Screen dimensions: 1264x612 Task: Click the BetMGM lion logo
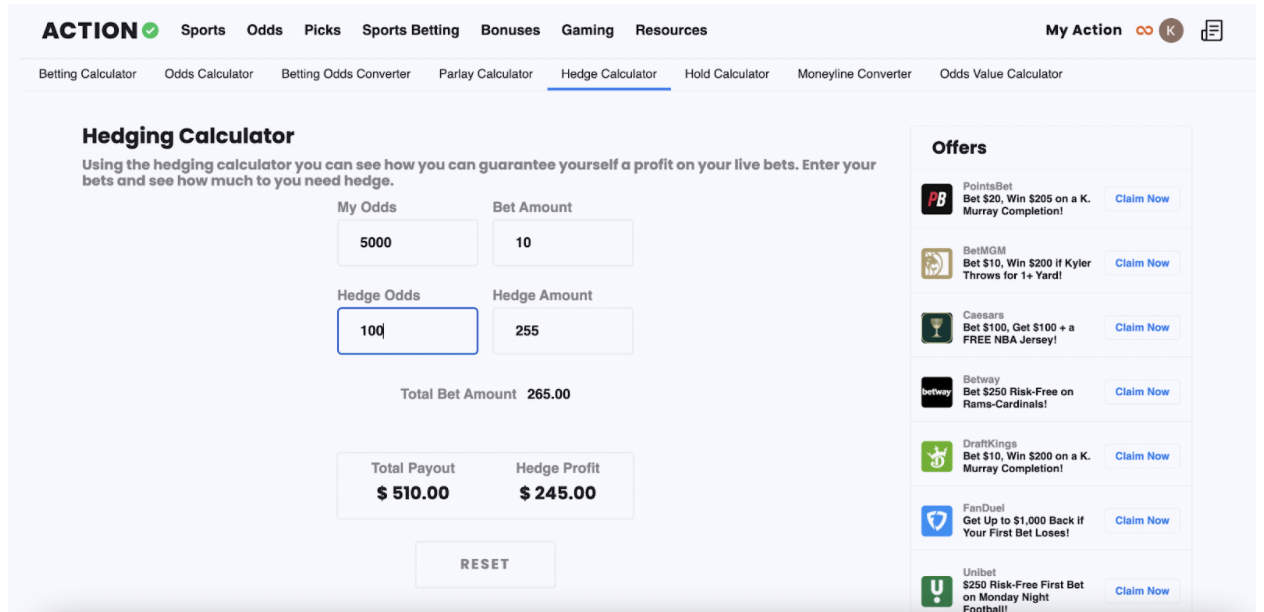pos(936,263)
